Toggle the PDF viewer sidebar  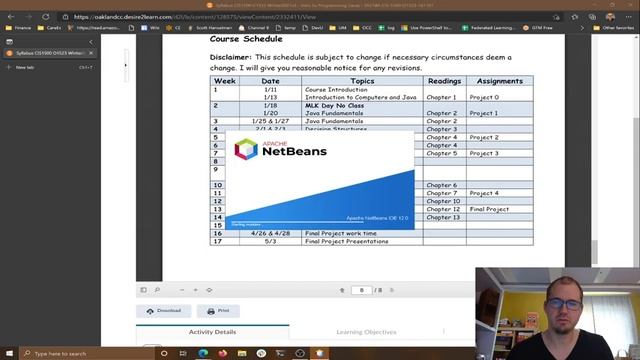click(144, 290)
